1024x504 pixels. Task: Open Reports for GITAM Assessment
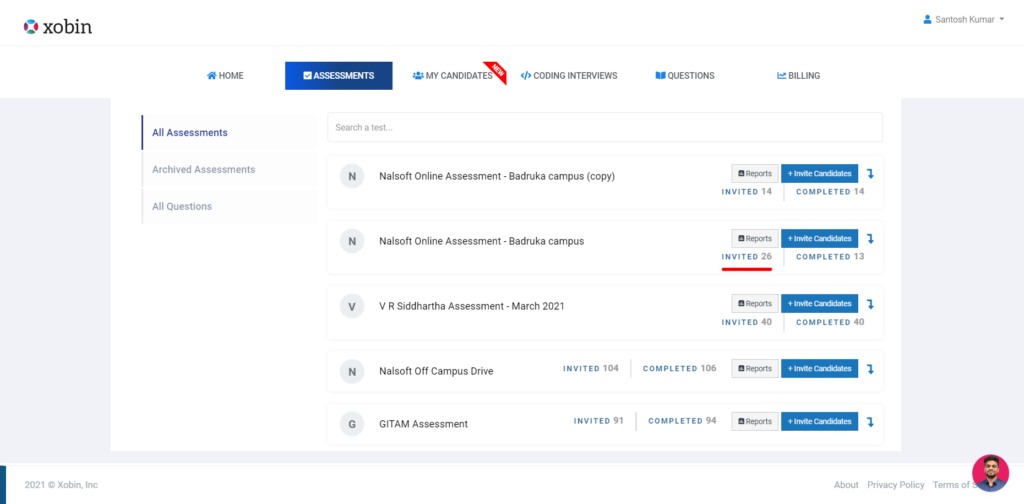coord(755,422)
